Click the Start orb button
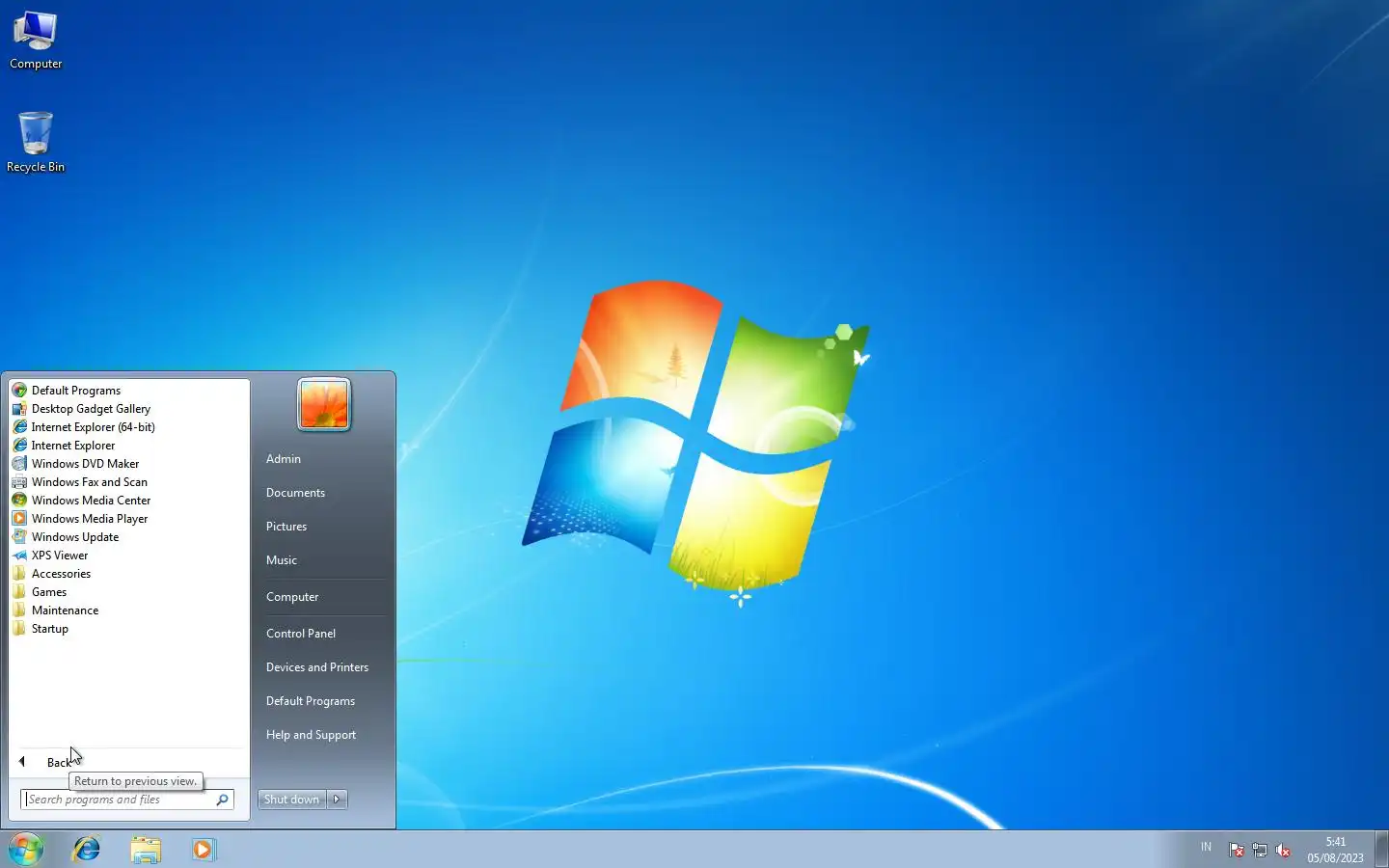1389x868 pixels. point(26,849)
